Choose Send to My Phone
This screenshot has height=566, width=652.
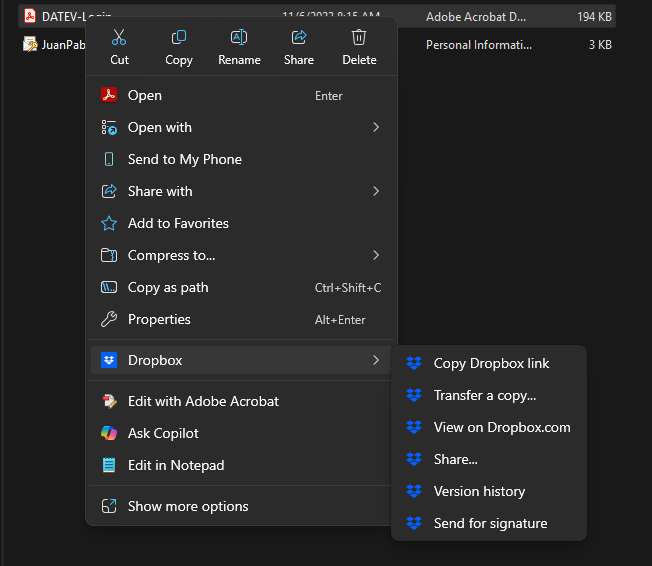[x=185, y=160]
